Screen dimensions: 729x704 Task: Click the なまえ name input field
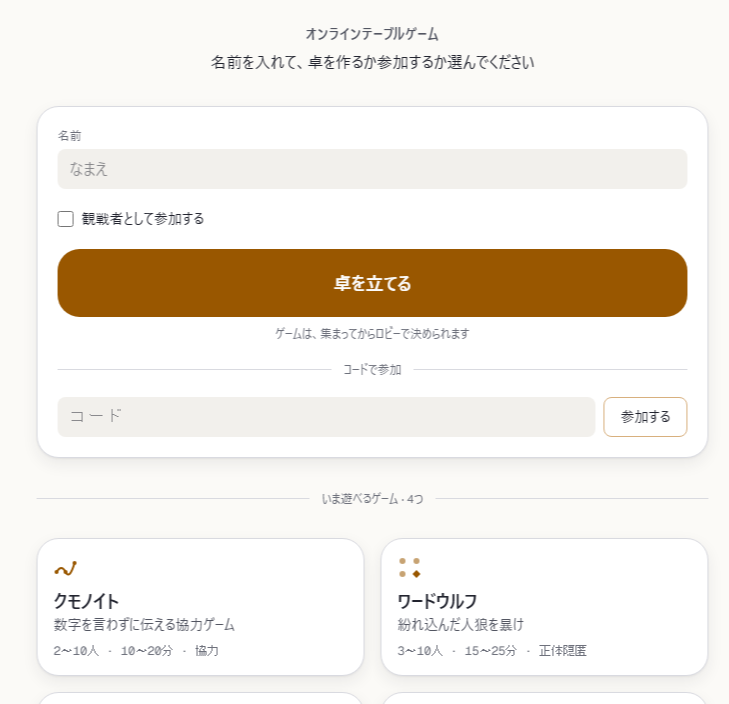[x=372, y=169]
